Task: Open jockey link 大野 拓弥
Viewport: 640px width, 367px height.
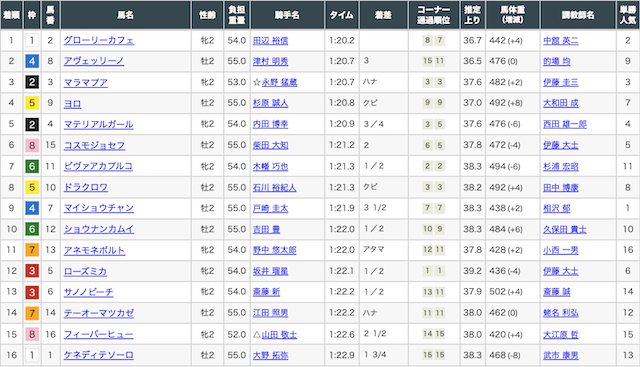Action: [x=270, y=355]
